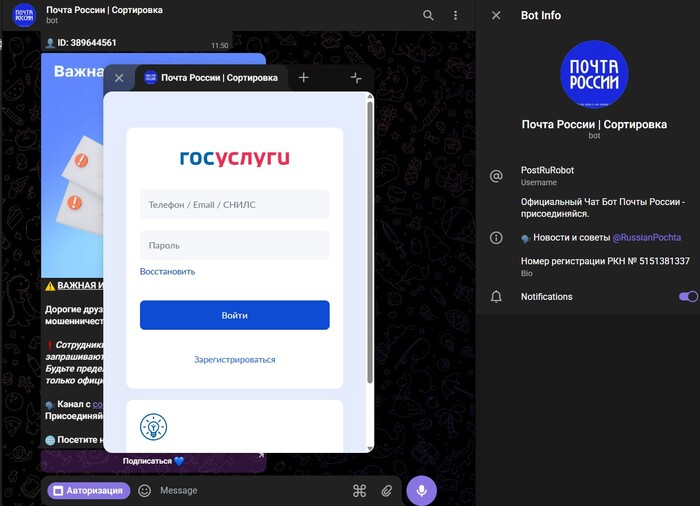
Task: Click the Телефон / Email / СНИЛС field
Action: pos(234,205)
